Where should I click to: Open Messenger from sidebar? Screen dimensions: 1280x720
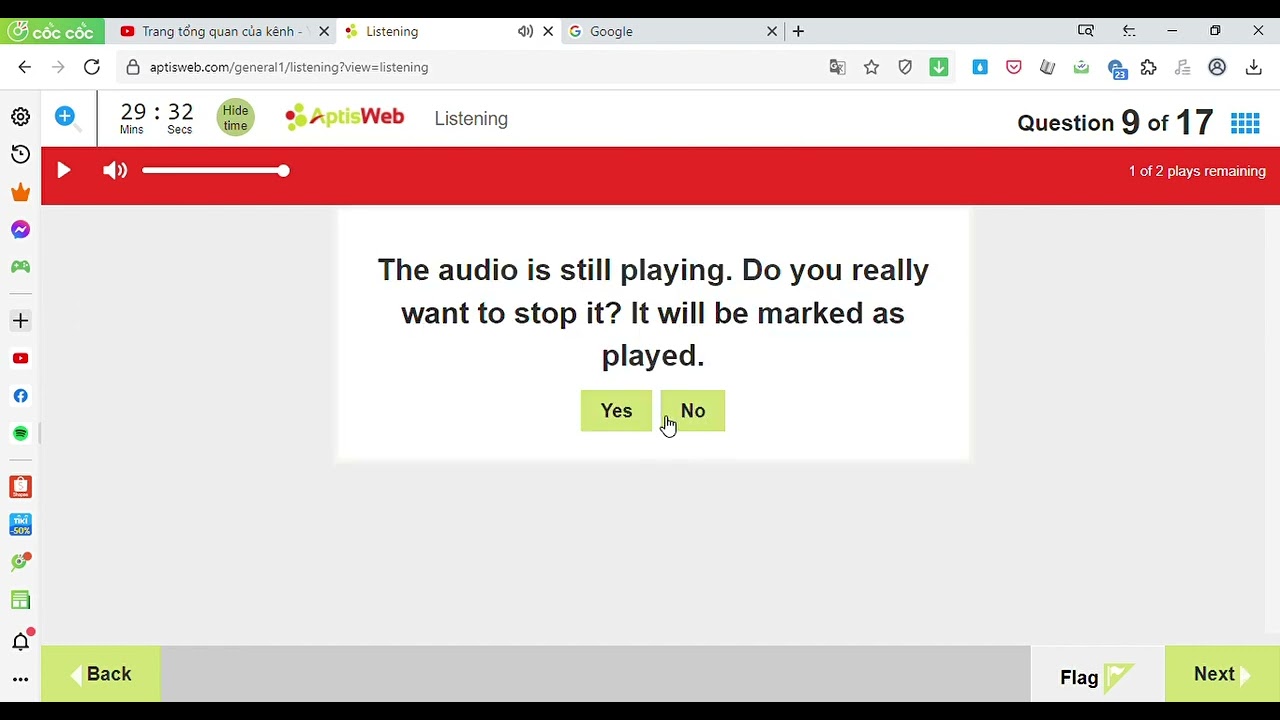pos(20,230)
